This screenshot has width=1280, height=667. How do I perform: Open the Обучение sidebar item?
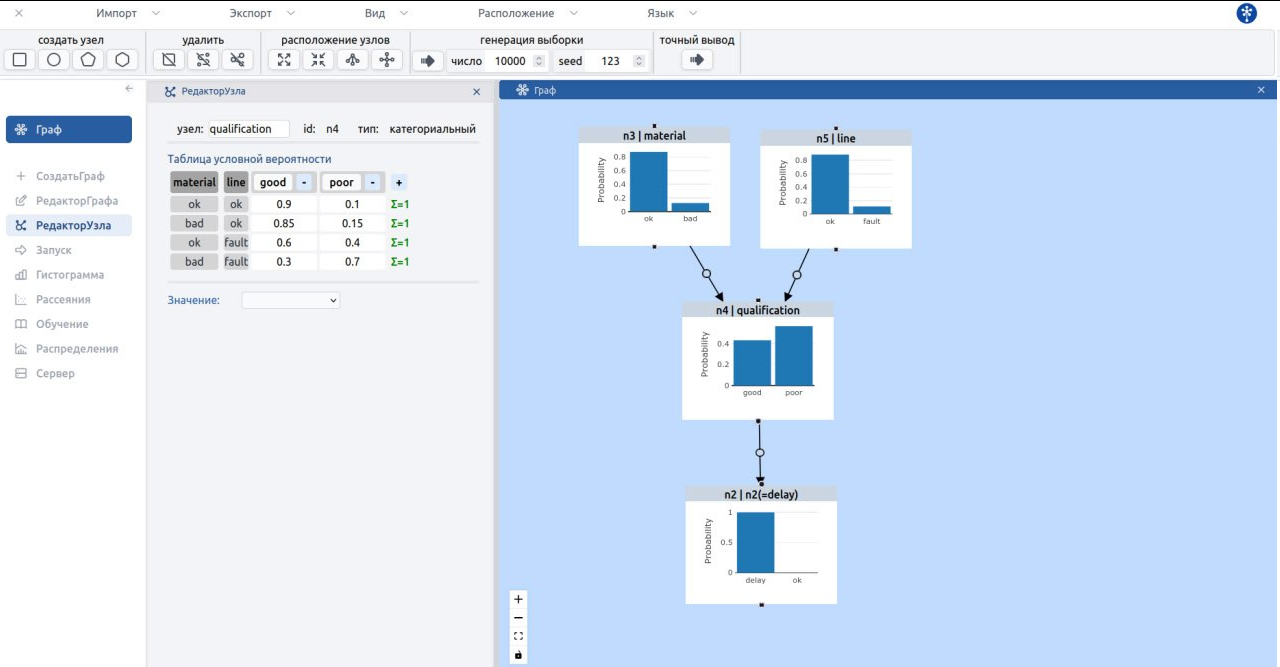coord(62,324)
